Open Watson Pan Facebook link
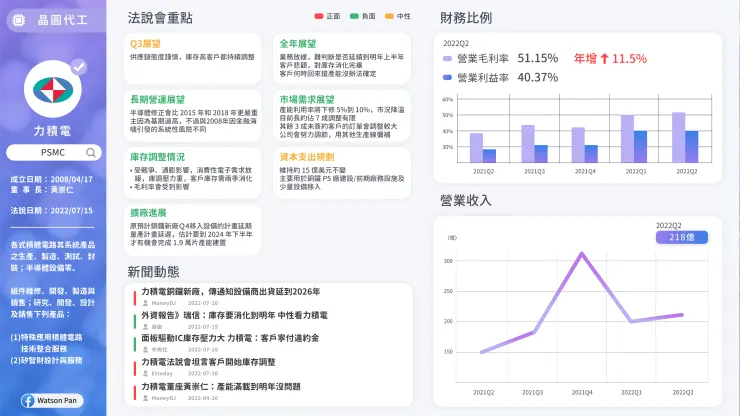740x416 pixels. coord(52,400)
